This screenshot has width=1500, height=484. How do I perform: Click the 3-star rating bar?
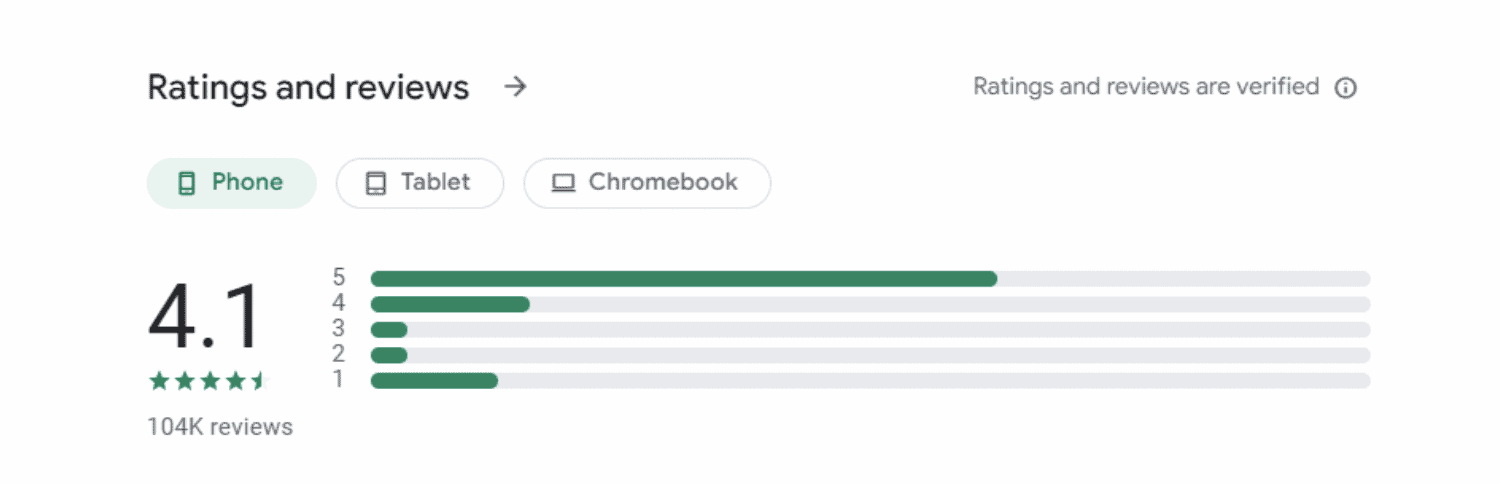pyautogui.click(x=870, y=329)
